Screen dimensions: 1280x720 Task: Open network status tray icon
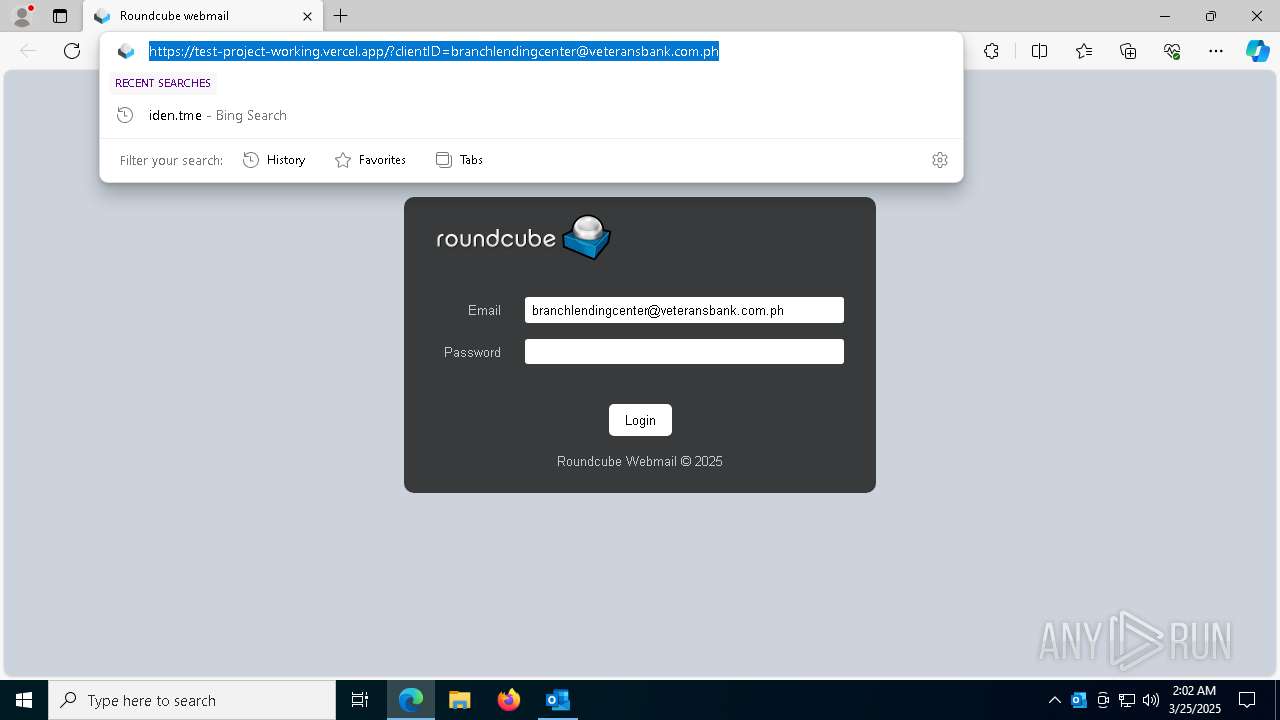pyautogui.click(x=1127, y=700)
